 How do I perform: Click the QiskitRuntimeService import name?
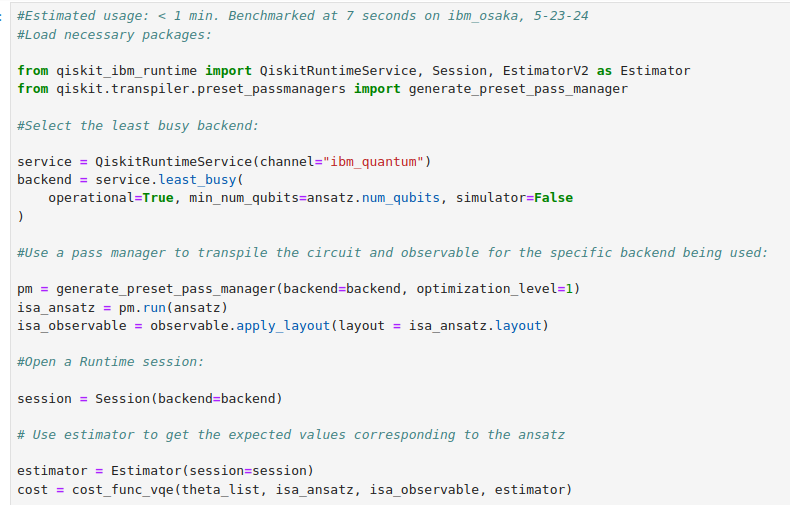pos(338,71)
